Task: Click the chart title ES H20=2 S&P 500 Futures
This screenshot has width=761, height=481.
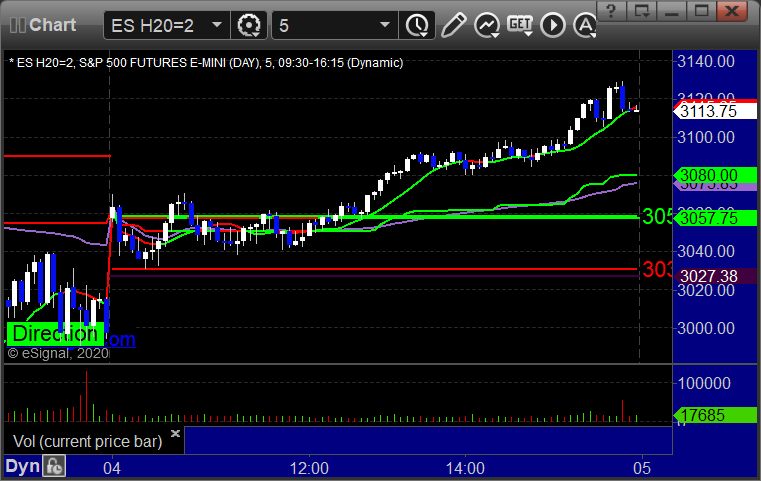Action: click(x=206, y=63)
